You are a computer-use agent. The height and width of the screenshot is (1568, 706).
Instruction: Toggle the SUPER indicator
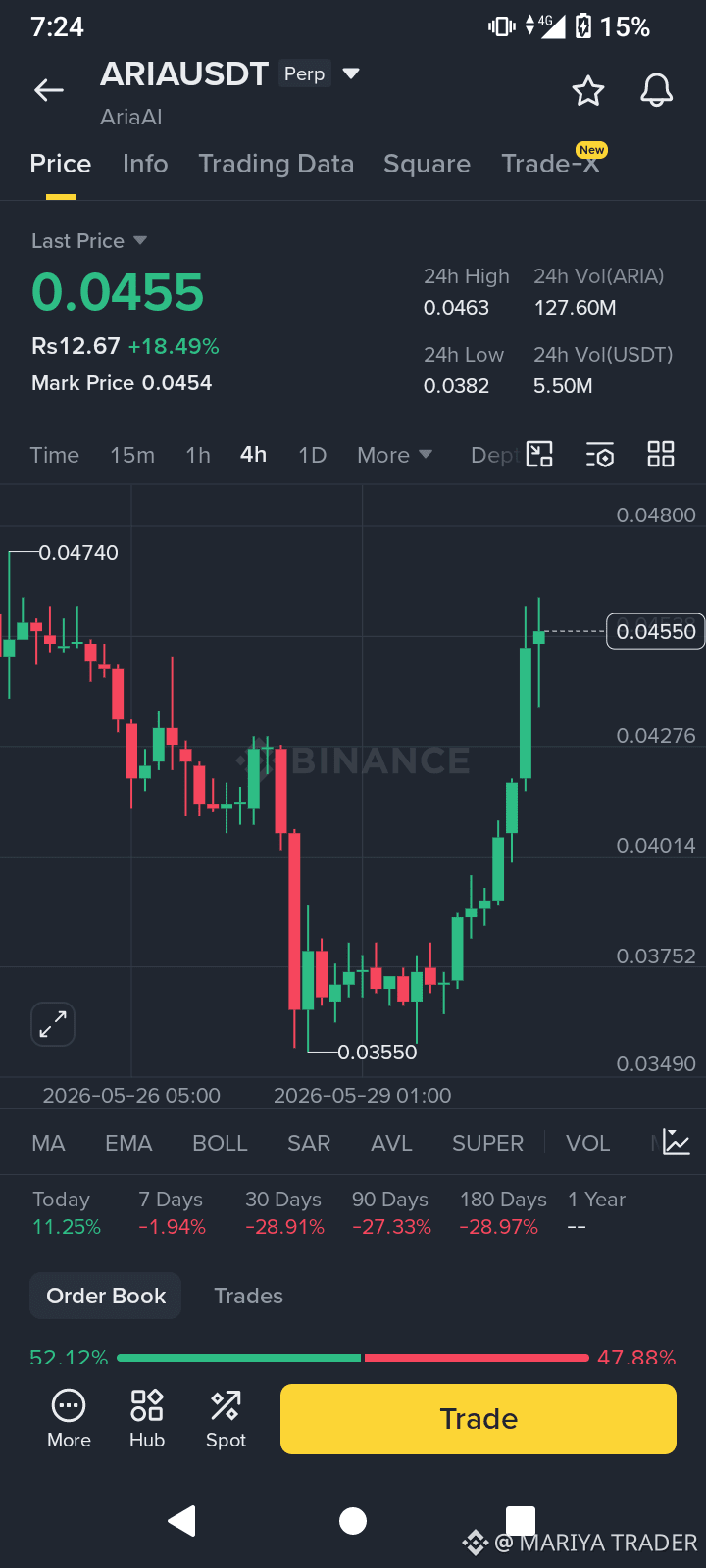(487, 1143)
